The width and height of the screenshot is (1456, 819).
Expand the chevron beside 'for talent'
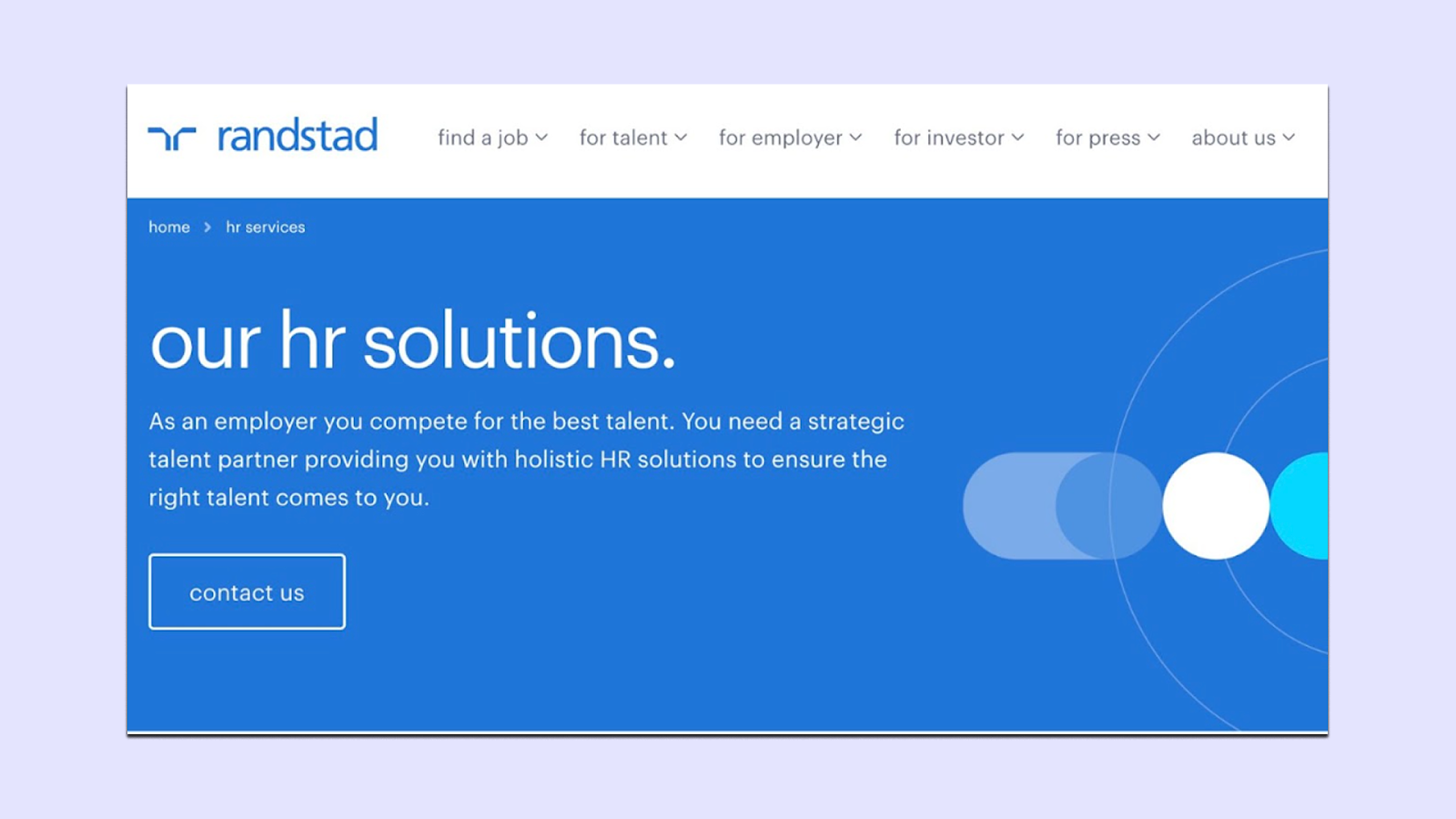(681, 138)
